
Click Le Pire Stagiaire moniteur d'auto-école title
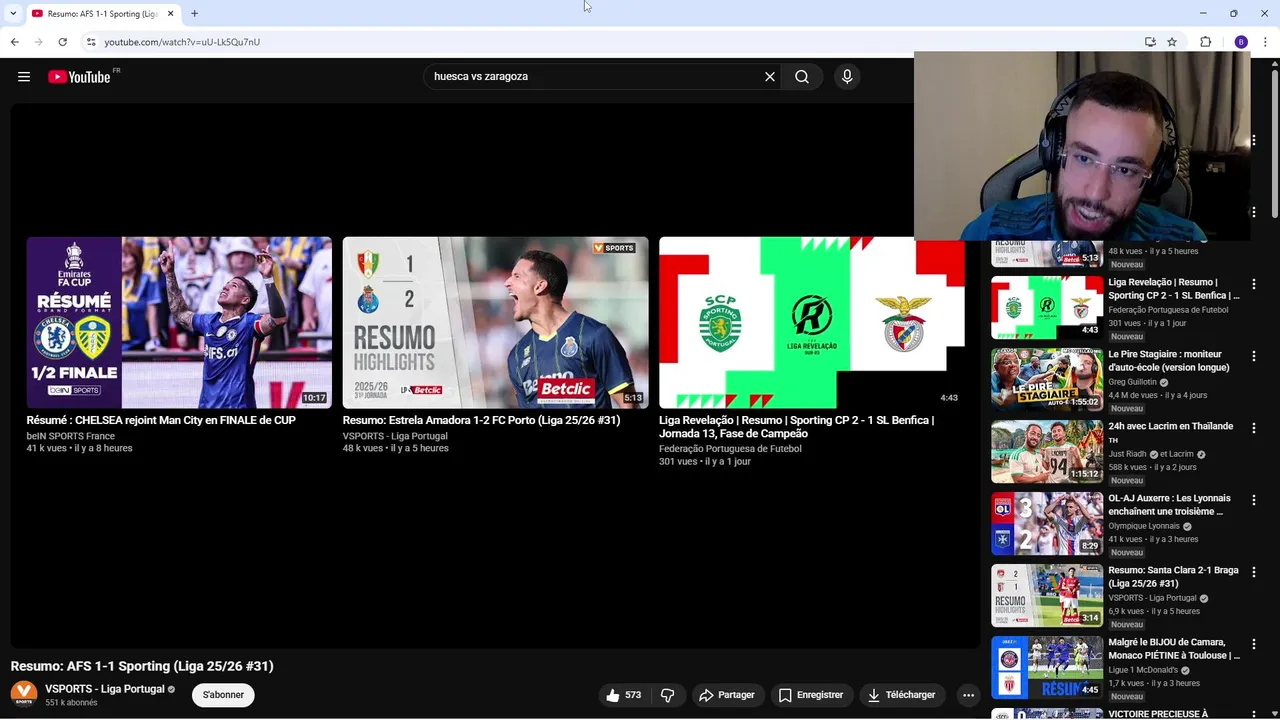coord(1168,361)
